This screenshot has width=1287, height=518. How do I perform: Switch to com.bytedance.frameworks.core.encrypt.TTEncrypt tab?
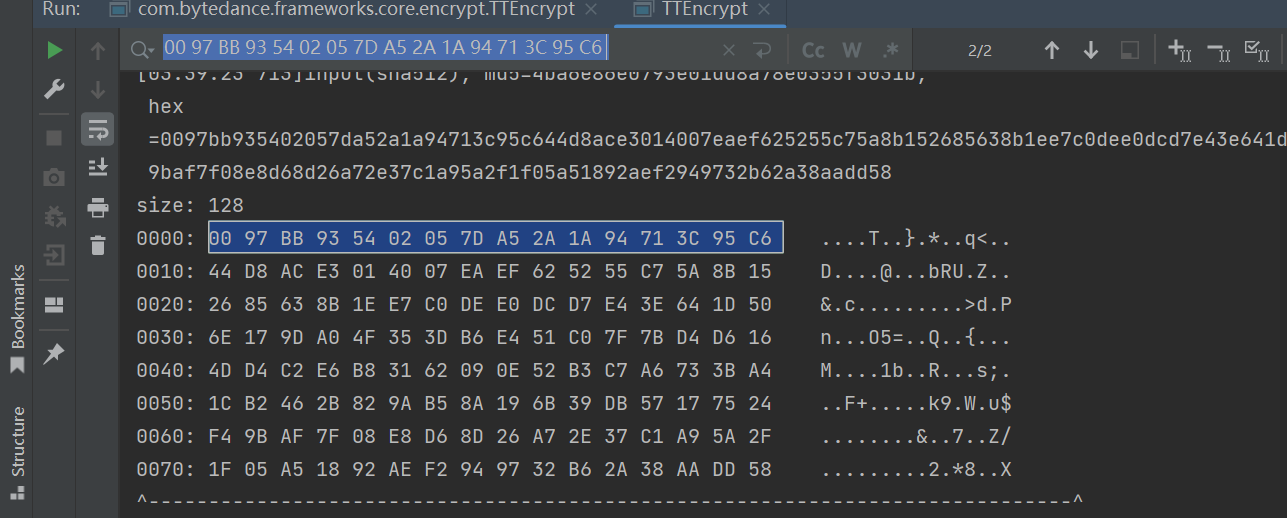click(x=341, y=10)
